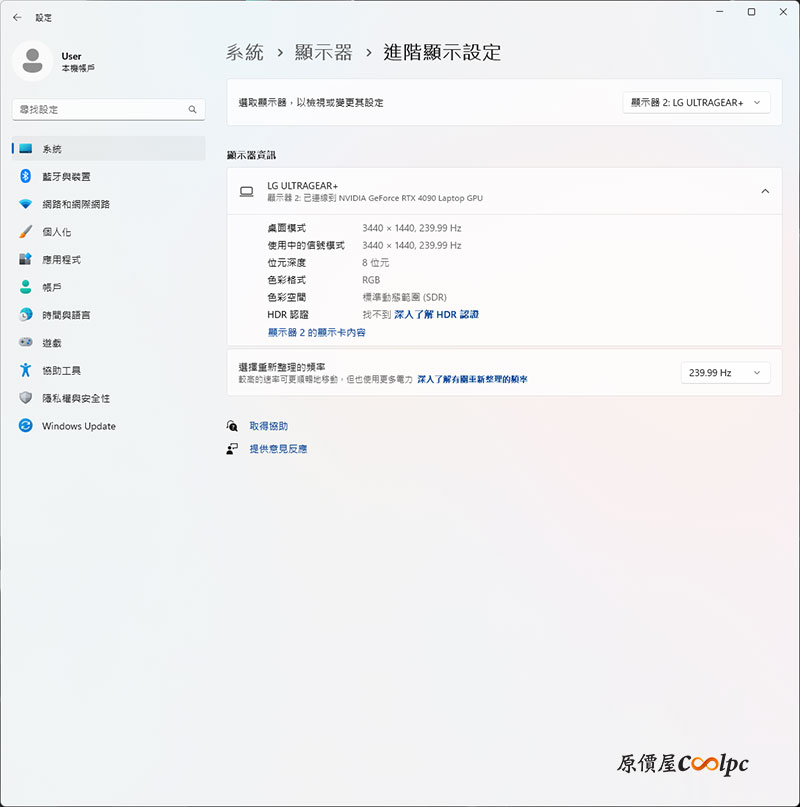Screen dimensions: 800x807
Task: Maximize the Settings window
Action: [x=752, y=11]
